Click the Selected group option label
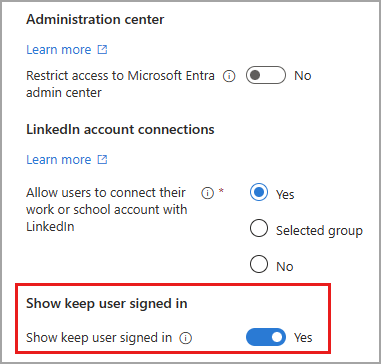Image resolution: width=381 pixels, height=364 pixels. (319, 231)
